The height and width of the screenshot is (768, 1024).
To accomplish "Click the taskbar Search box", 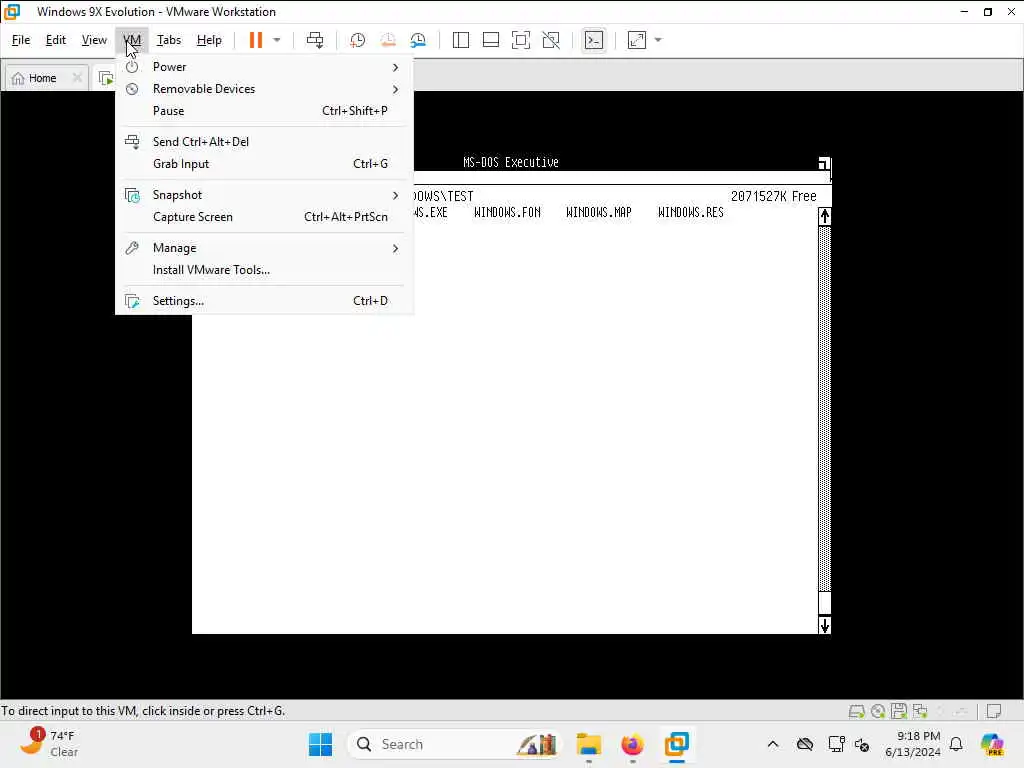I will 455,744.
